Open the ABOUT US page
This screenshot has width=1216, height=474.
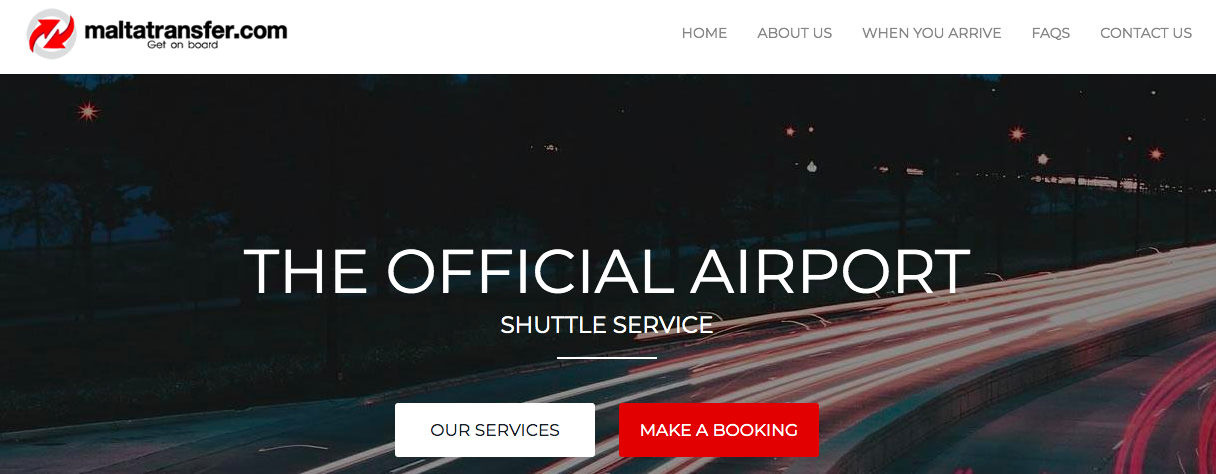tap(794, 33)
